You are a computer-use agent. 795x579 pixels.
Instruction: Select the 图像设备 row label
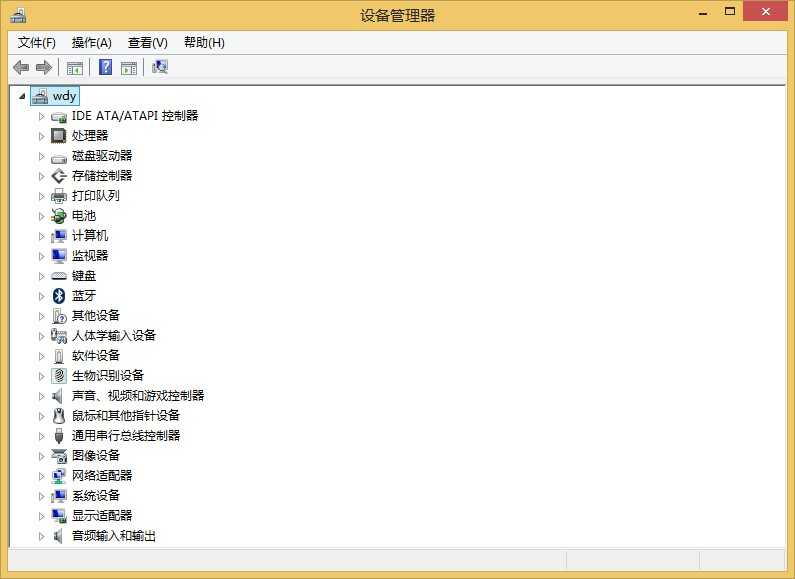(x=96, y=456)
